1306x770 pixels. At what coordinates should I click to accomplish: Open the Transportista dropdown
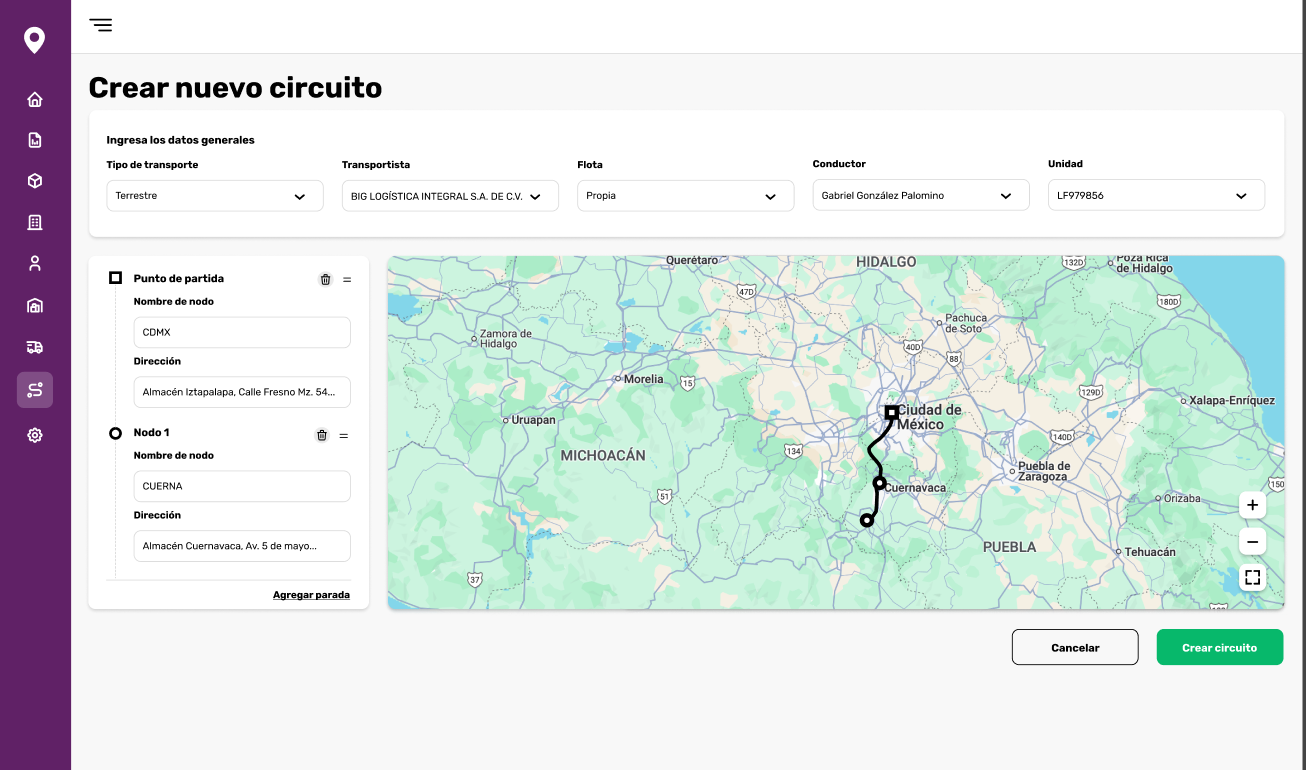pyautogui.click(x=450, y=196)
